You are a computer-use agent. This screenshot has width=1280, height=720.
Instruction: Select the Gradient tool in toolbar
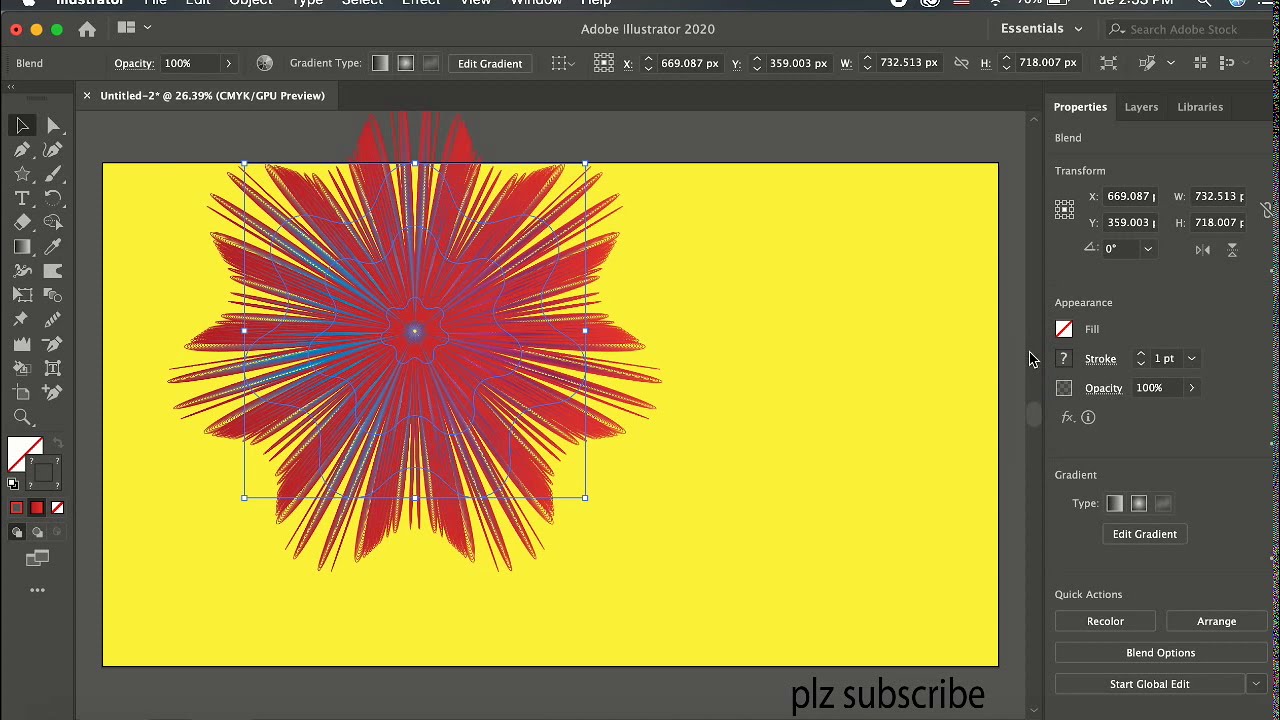[22, 247]
